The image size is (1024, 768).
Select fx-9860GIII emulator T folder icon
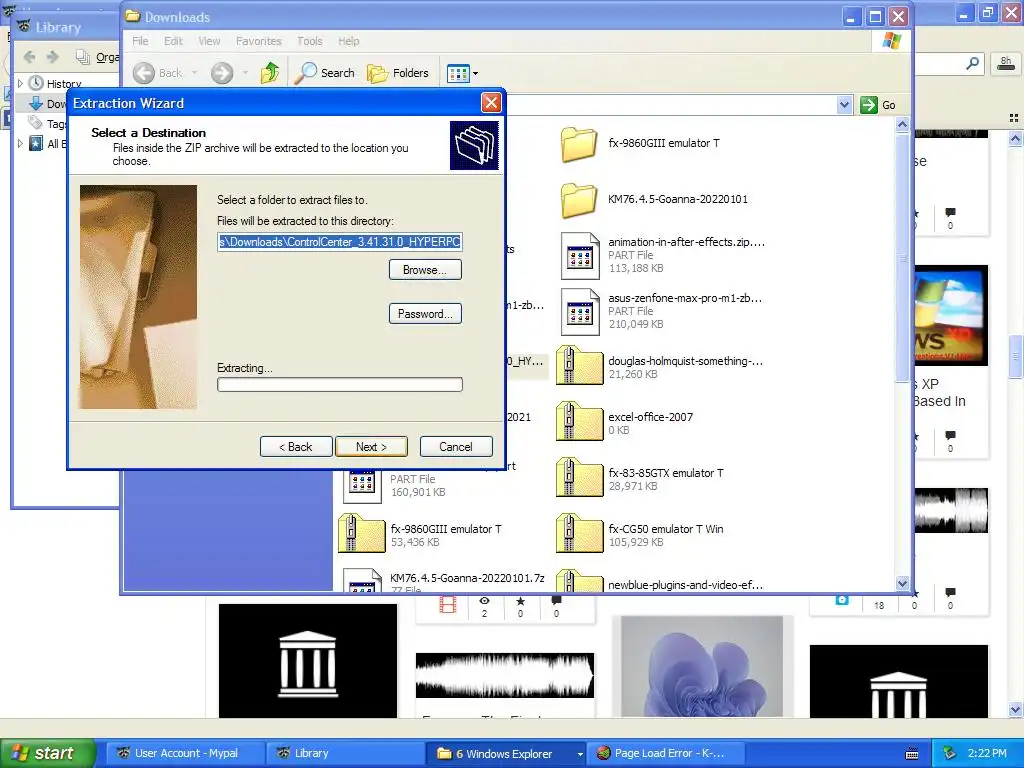[x=579, y=144]
